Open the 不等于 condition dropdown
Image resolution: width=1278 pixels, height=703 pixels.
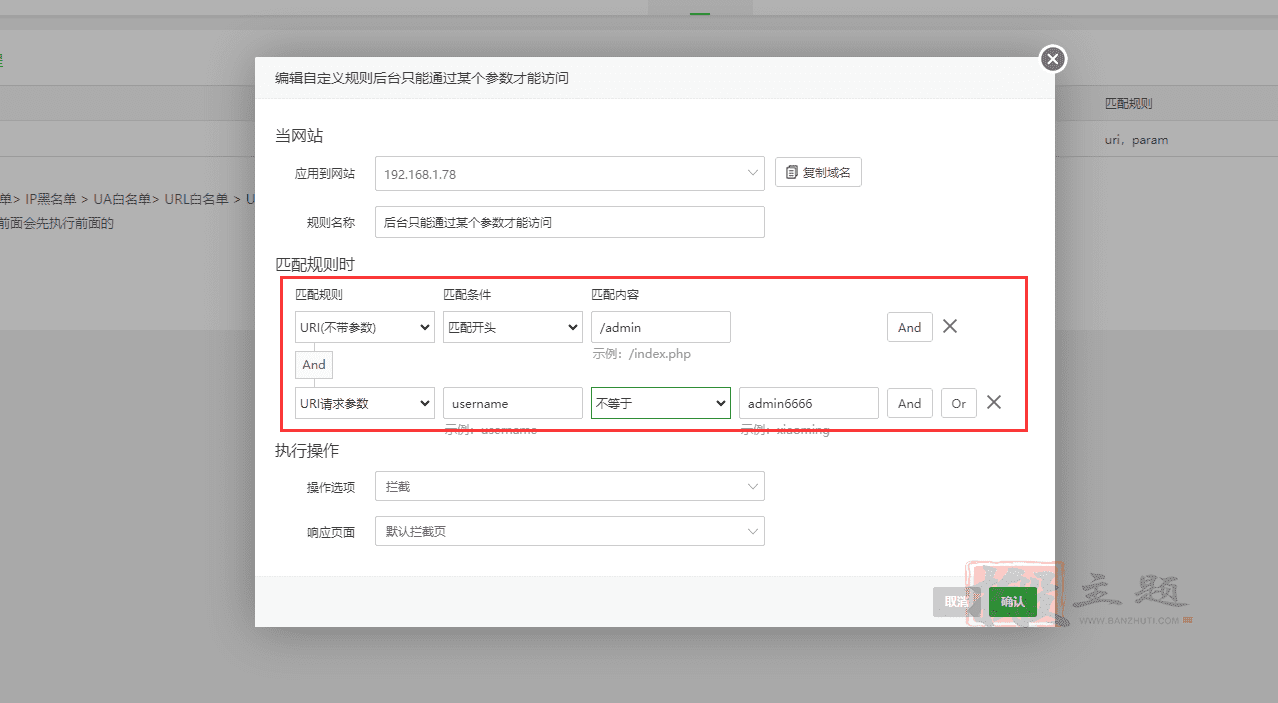(661, 403)
